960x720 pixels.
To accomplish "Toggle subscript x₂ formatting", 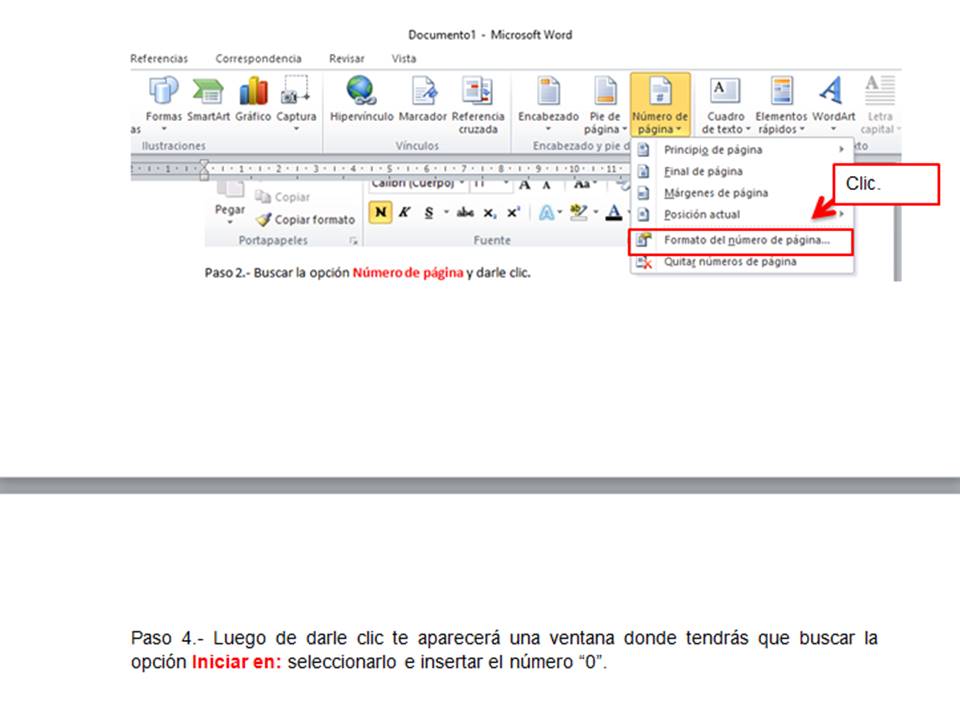I will pos(489,213).
